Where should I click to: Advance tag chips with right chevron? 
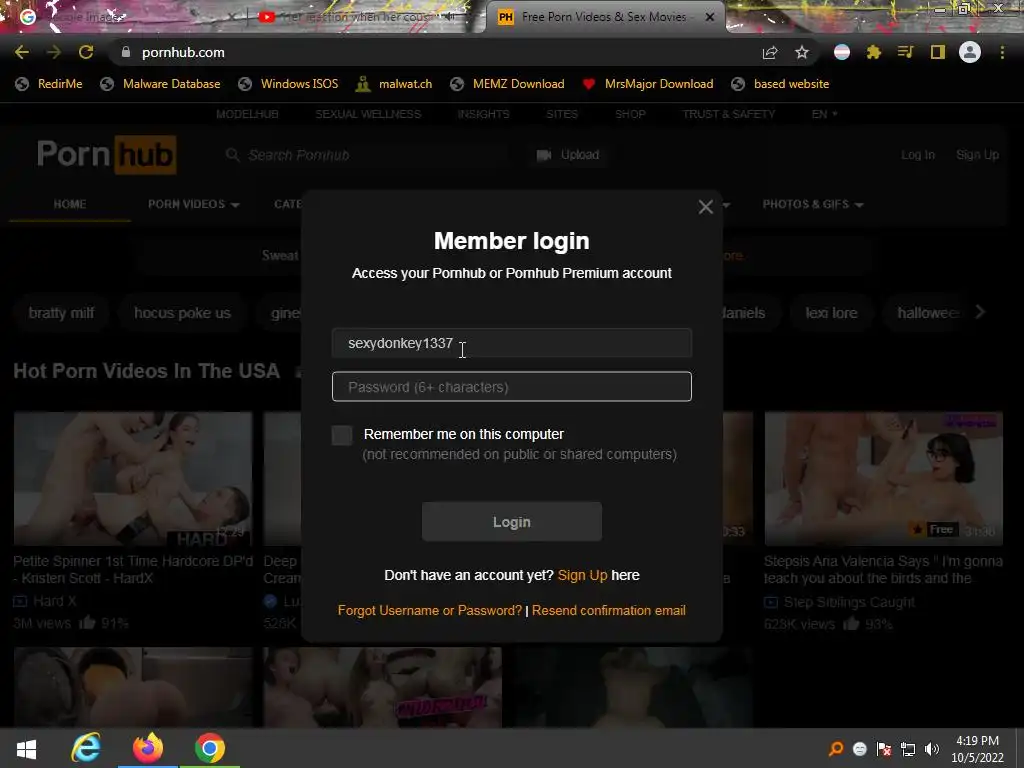coord(980,312)
